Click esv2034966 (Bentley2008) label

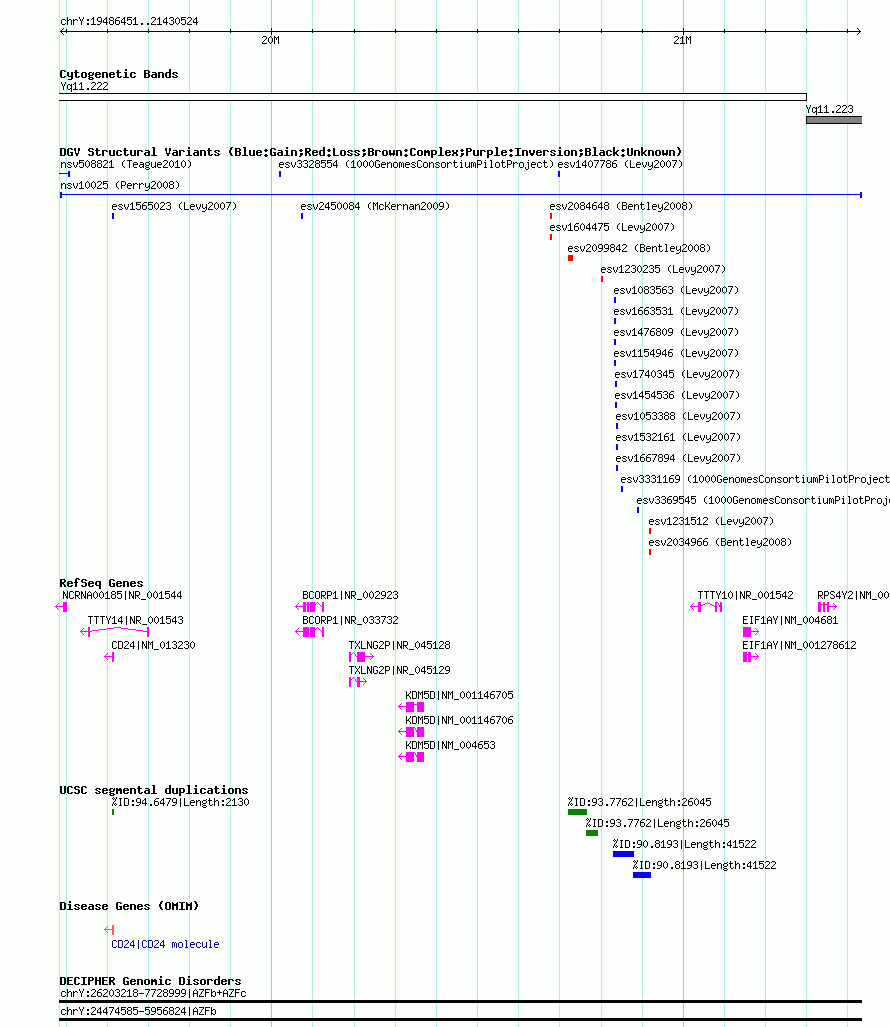720,542
